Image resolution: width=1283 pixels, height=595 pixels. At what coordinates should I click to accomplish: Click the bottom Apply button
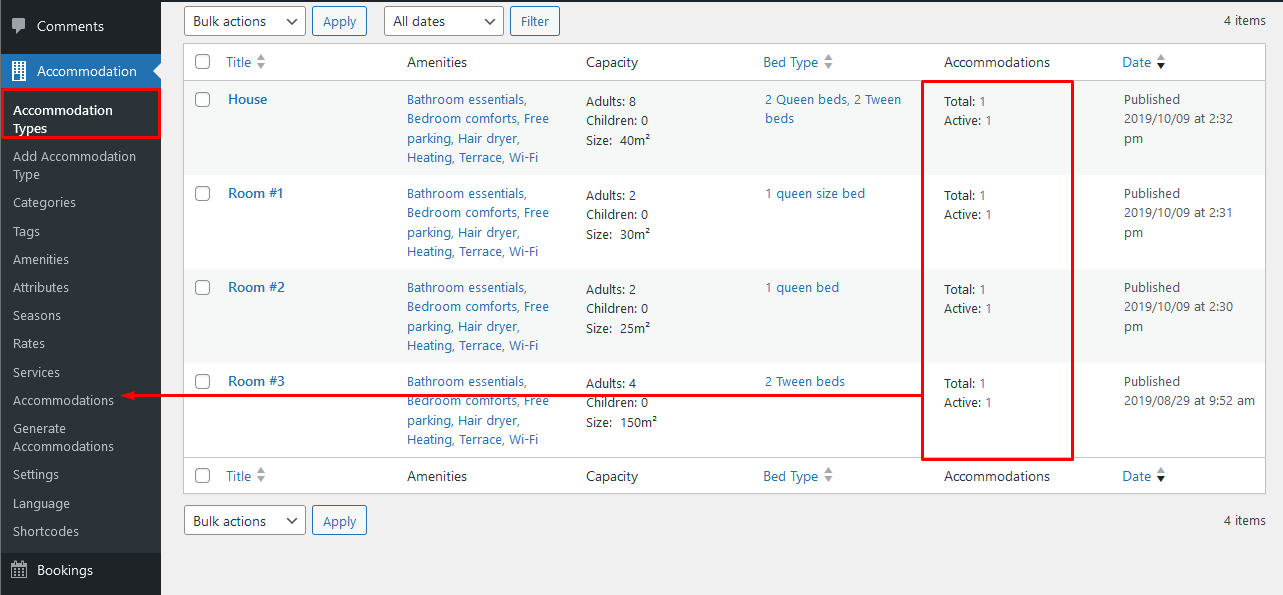(339, 521)
